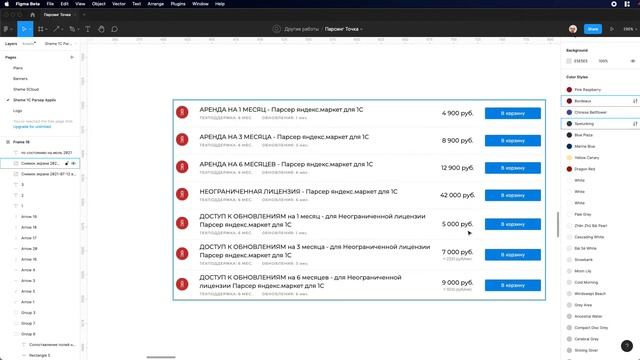Open the Plugins menu
Screen dimensions: 640x360
point(178,4)
